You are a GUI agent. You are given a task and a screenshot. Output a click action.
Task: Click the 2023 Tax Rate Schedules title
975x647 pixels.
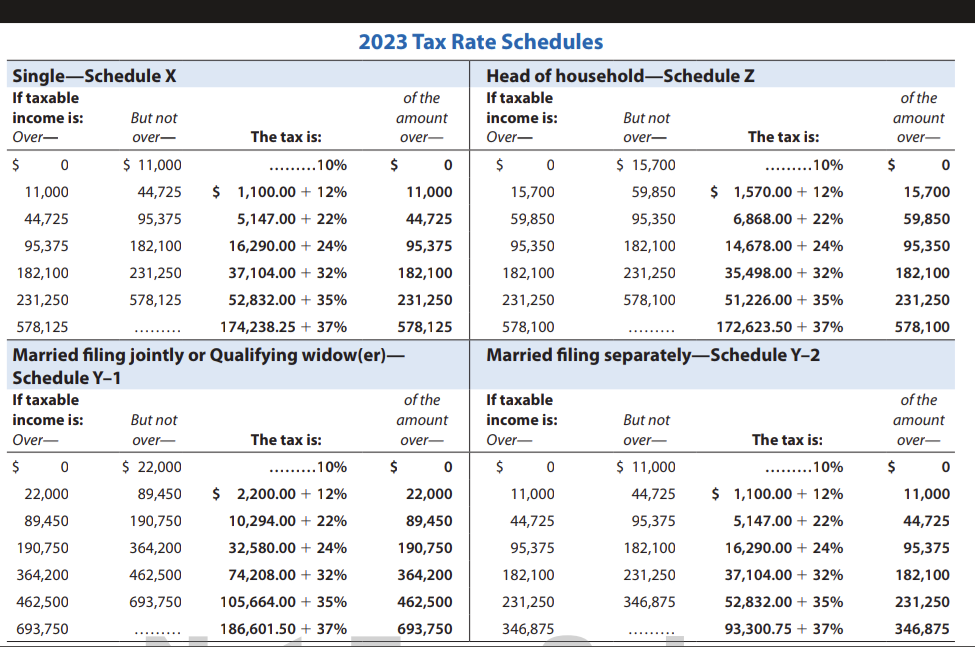481,41
